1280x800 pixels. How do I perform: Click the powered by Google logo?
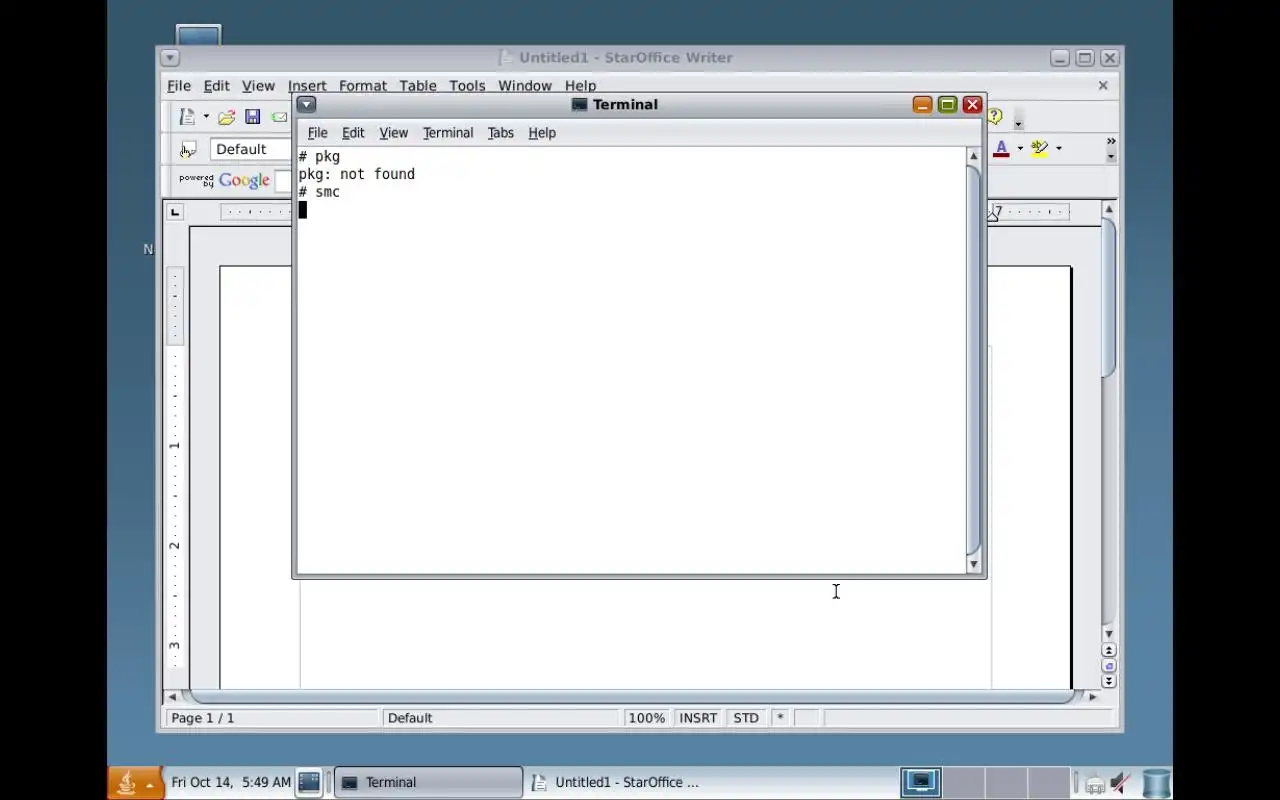click(224, 181)
